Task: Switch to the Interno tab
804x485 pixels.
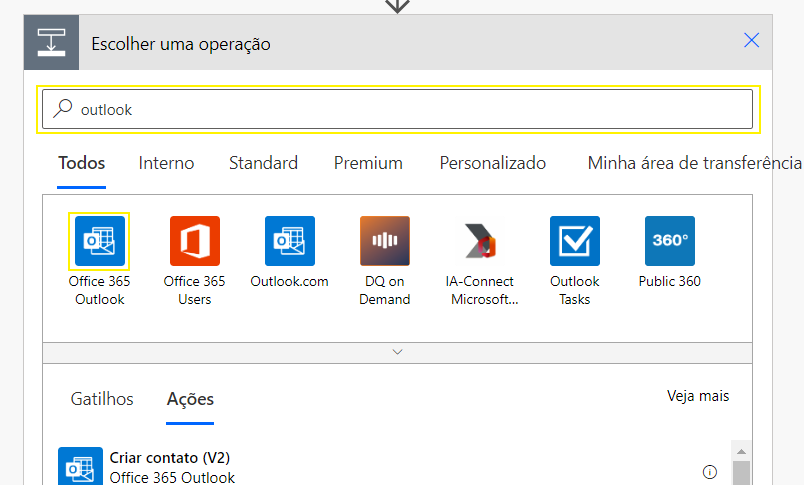Action: tap(166, 163)
